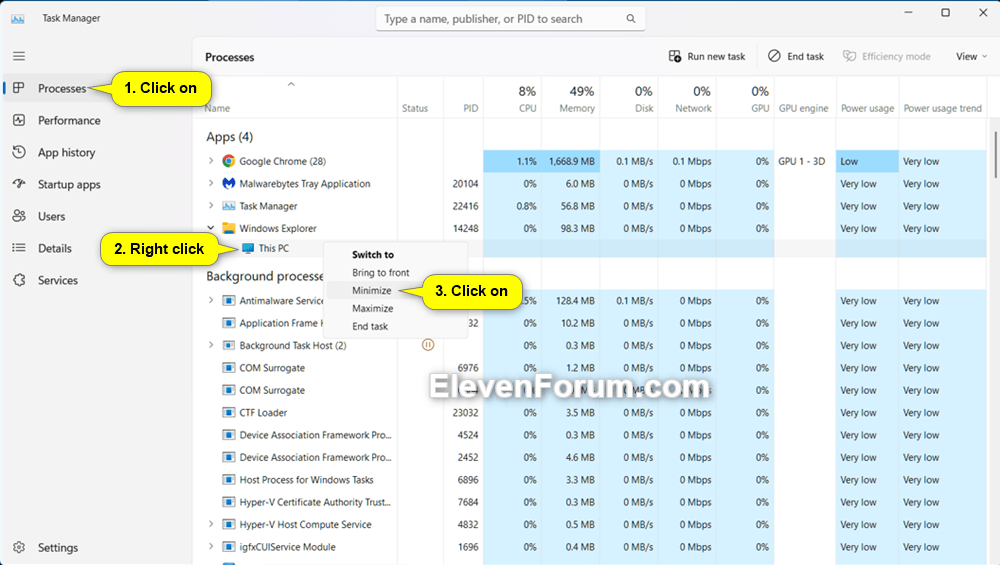Go to the Performance tab
This screenshot has height=565, width=1000.
[x=69, y=120]
